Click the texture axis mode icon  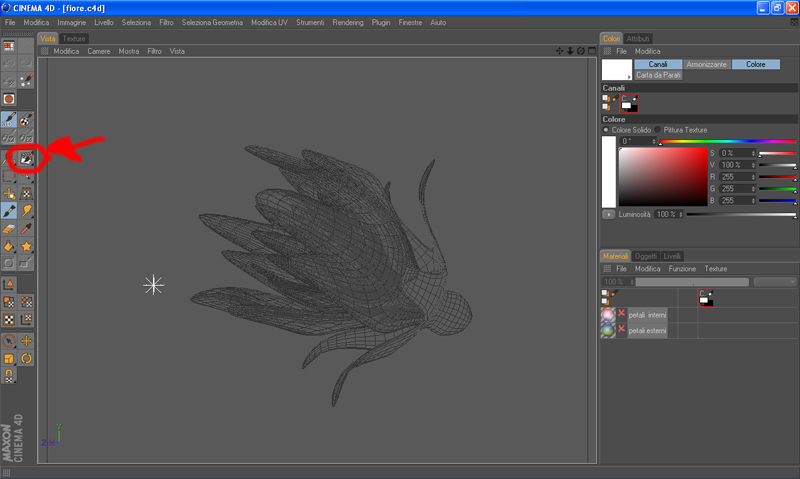tap(26, 319)
